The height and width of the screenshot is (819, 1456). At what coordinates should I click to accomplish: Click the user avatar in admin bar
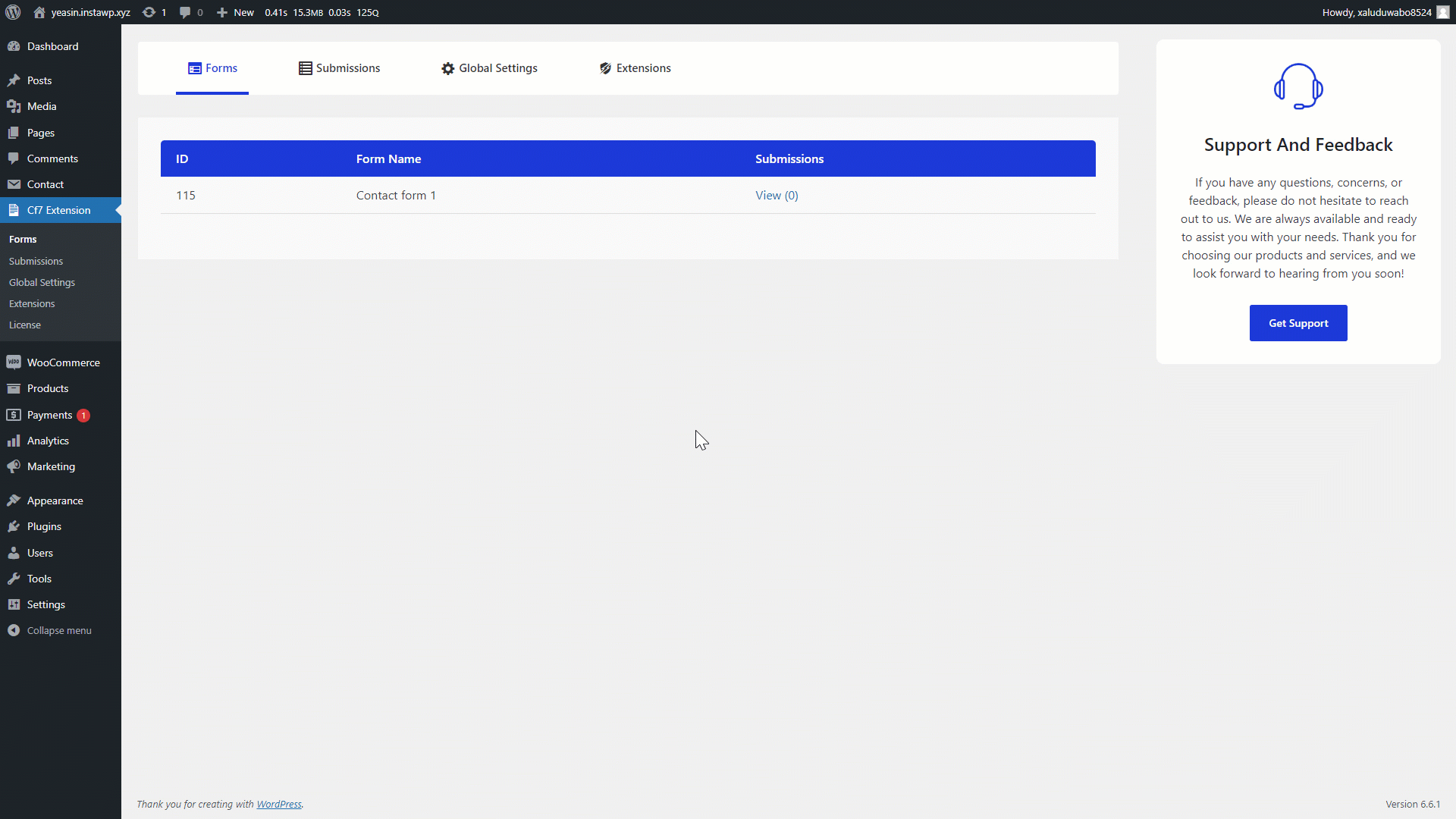(1442, 12)
